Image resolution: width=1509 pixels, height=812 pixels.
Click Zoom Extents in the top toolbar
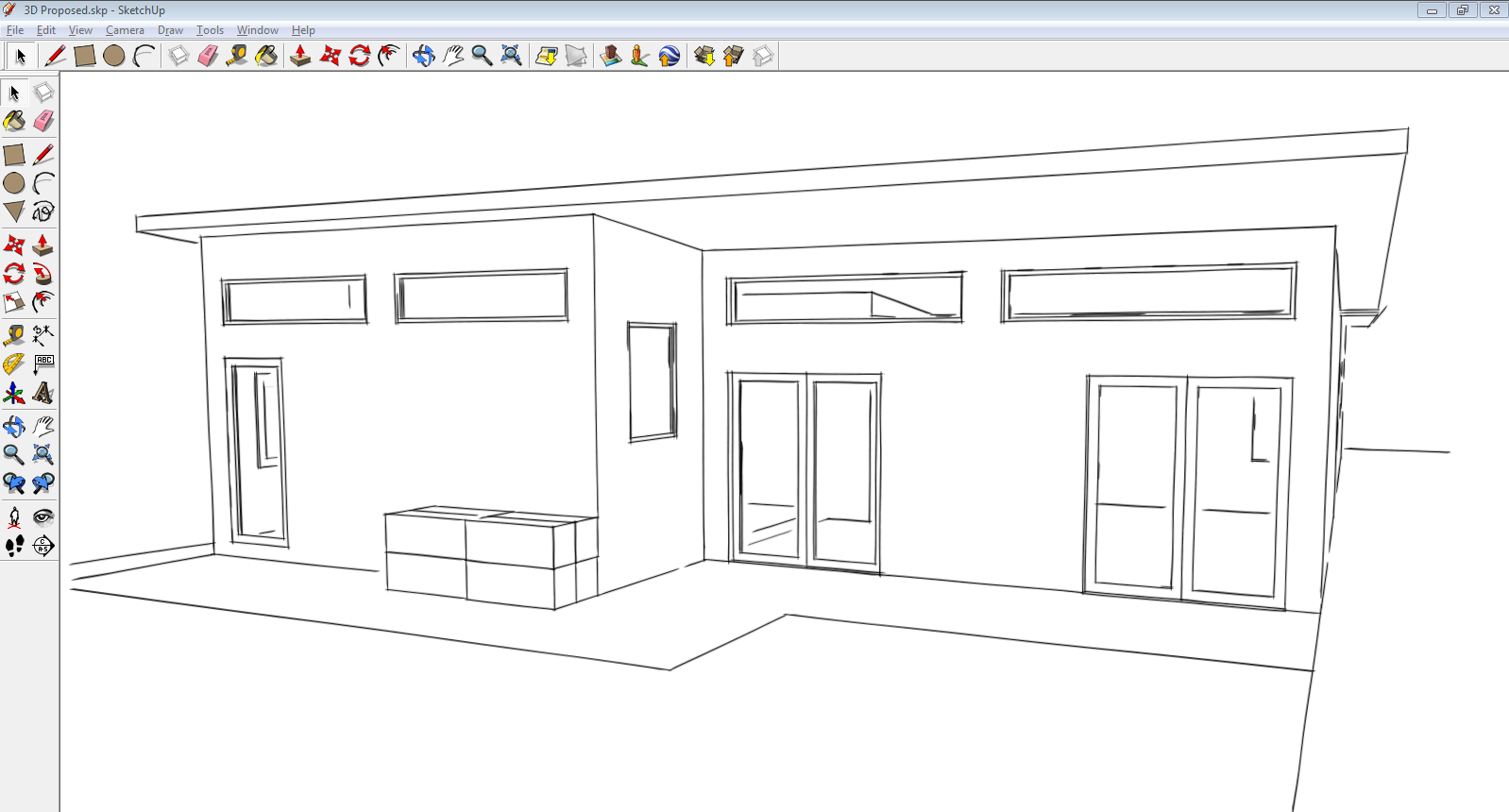click(x=511, y=56)
